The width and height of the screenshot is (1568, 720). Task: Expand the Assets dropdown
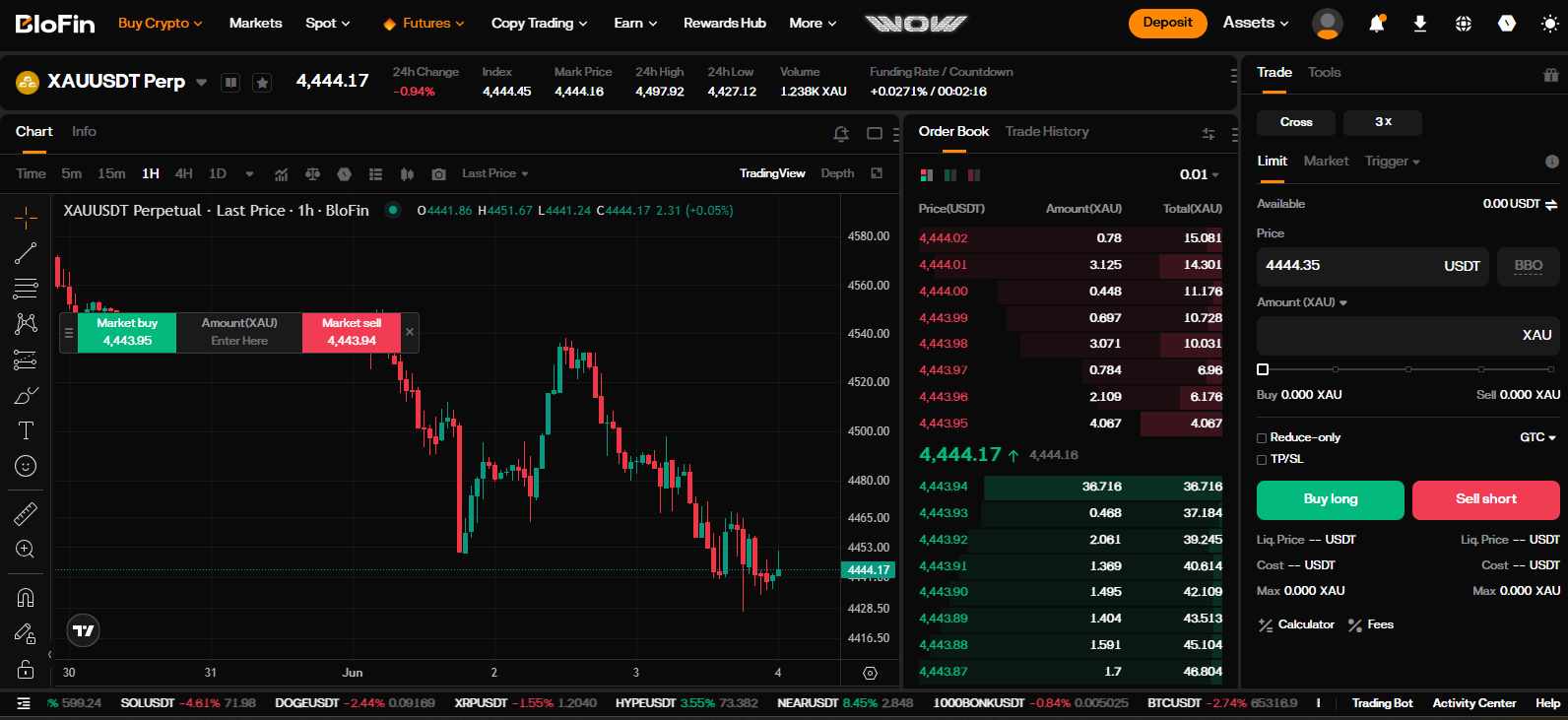1256,23
